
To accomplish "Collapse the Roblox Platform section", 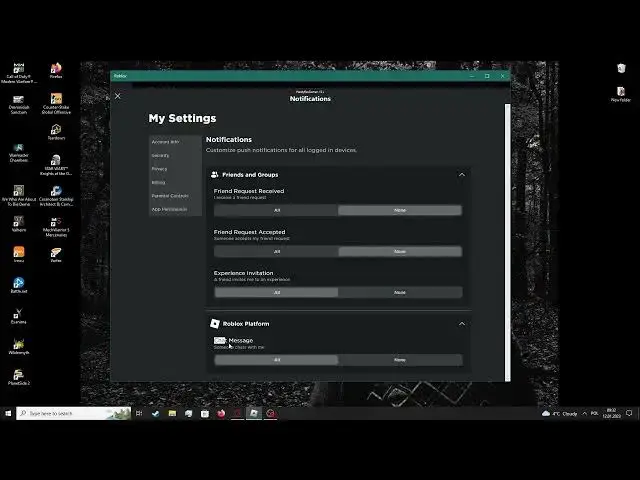I will coord(462,324).
